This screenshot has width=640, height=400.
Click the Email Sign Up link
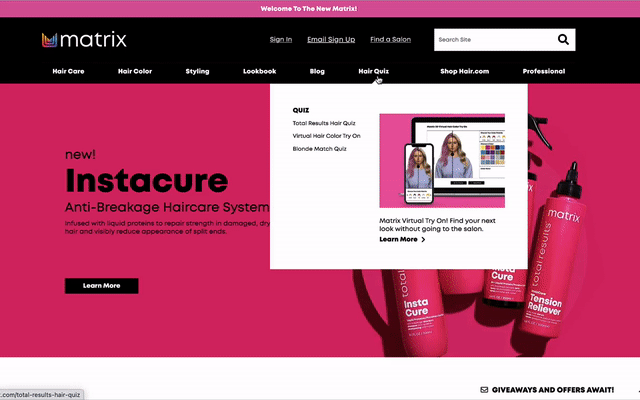click(331, 40)
